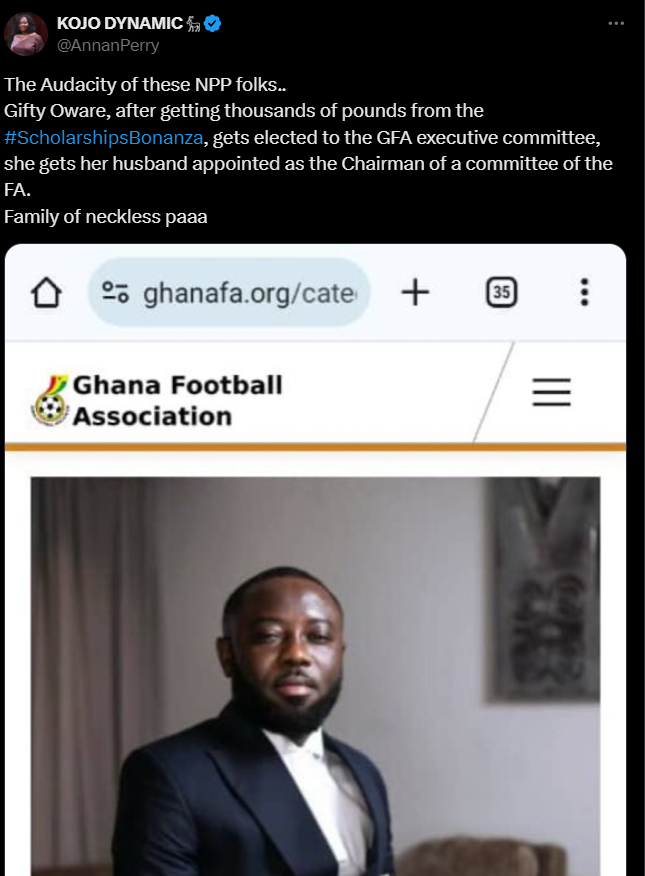
Task: Click the plus new tab icon
Action: click(415, 292)
